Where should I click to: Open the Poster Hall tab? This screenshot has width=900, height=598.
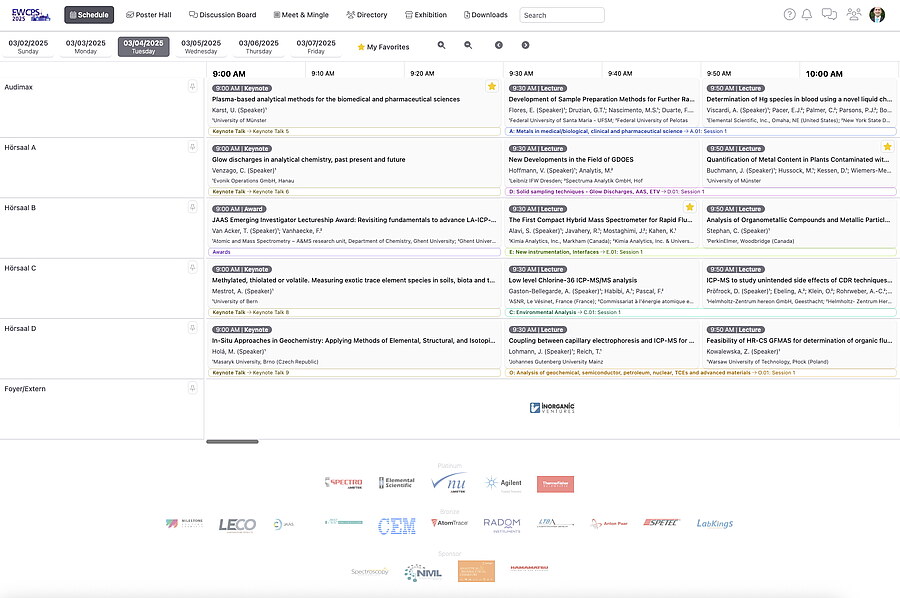tap(149, 15)
